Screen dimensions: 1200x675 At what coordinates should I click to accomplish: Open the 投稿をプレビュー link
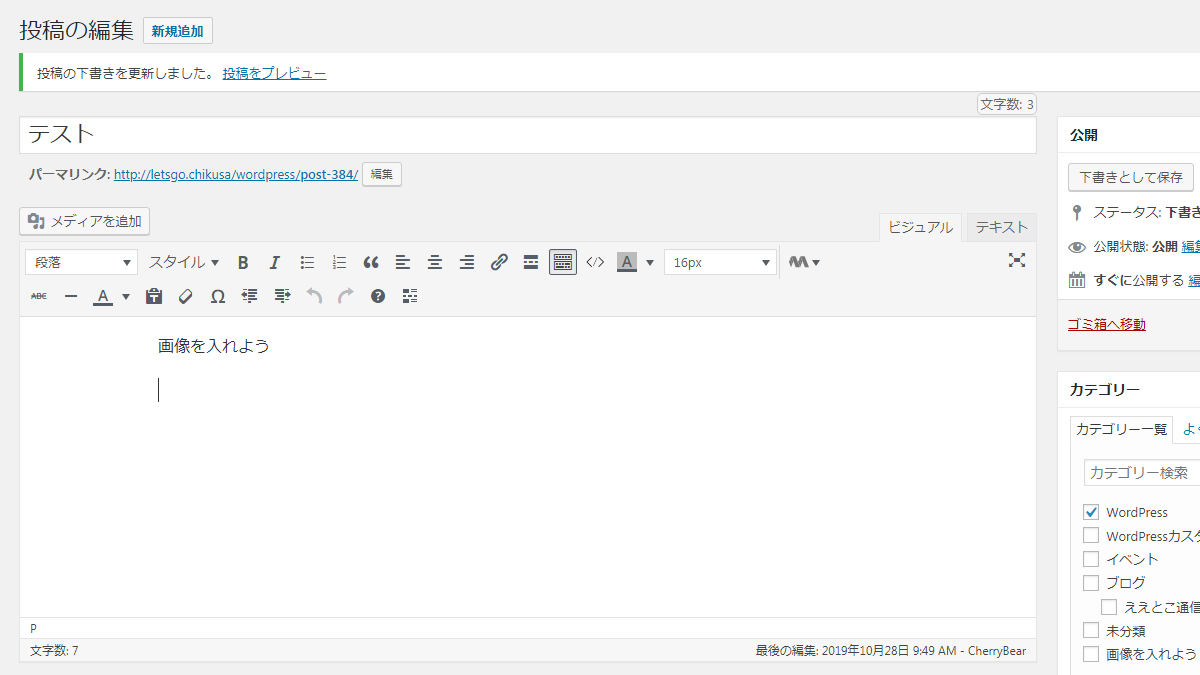(274, 73)
